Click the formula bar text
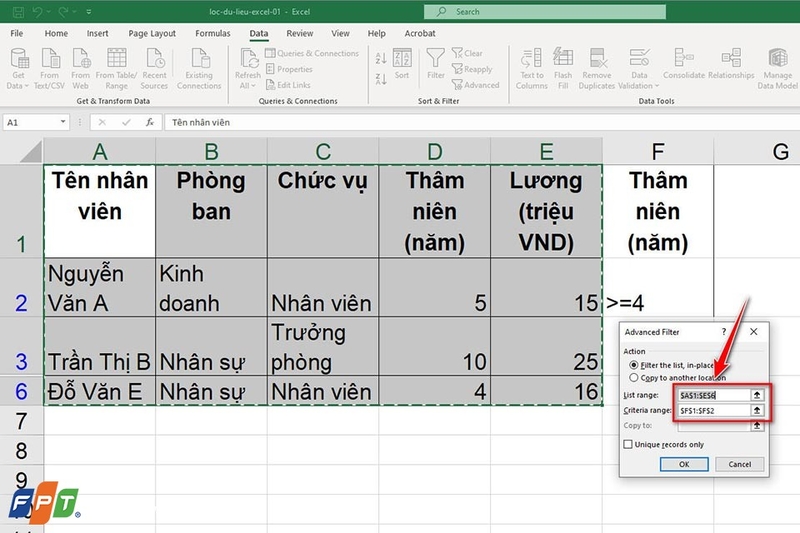 click(x=201, y=122)
